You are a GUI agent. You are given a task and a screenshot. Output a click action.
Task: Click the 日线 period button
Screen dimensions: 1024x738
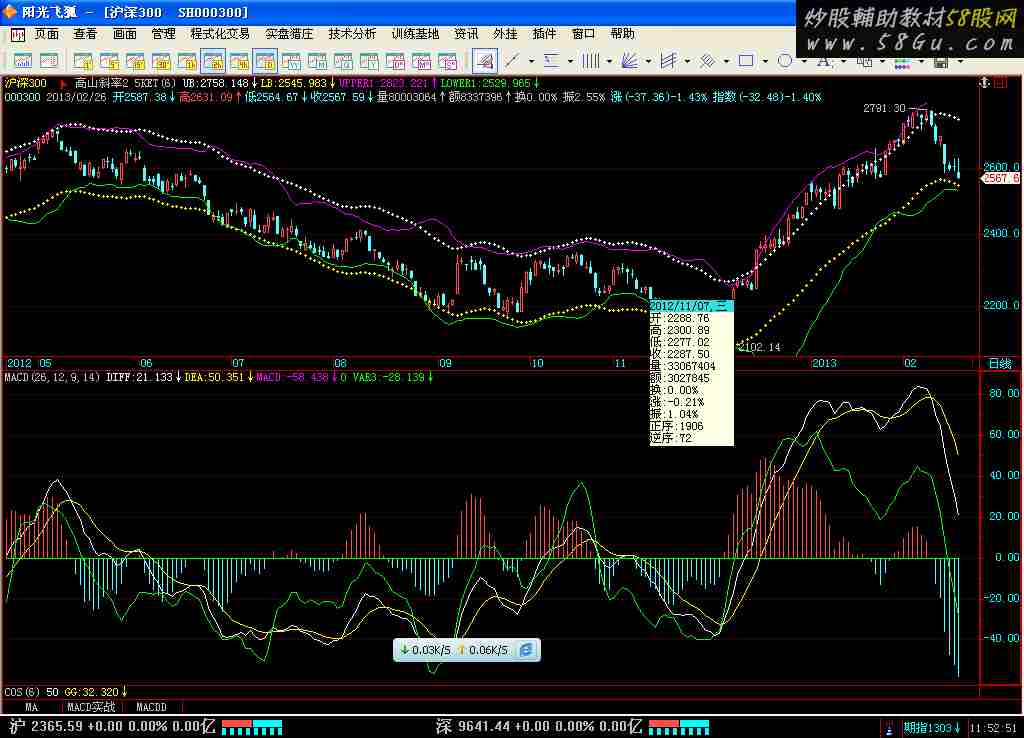pos(1000,363)
